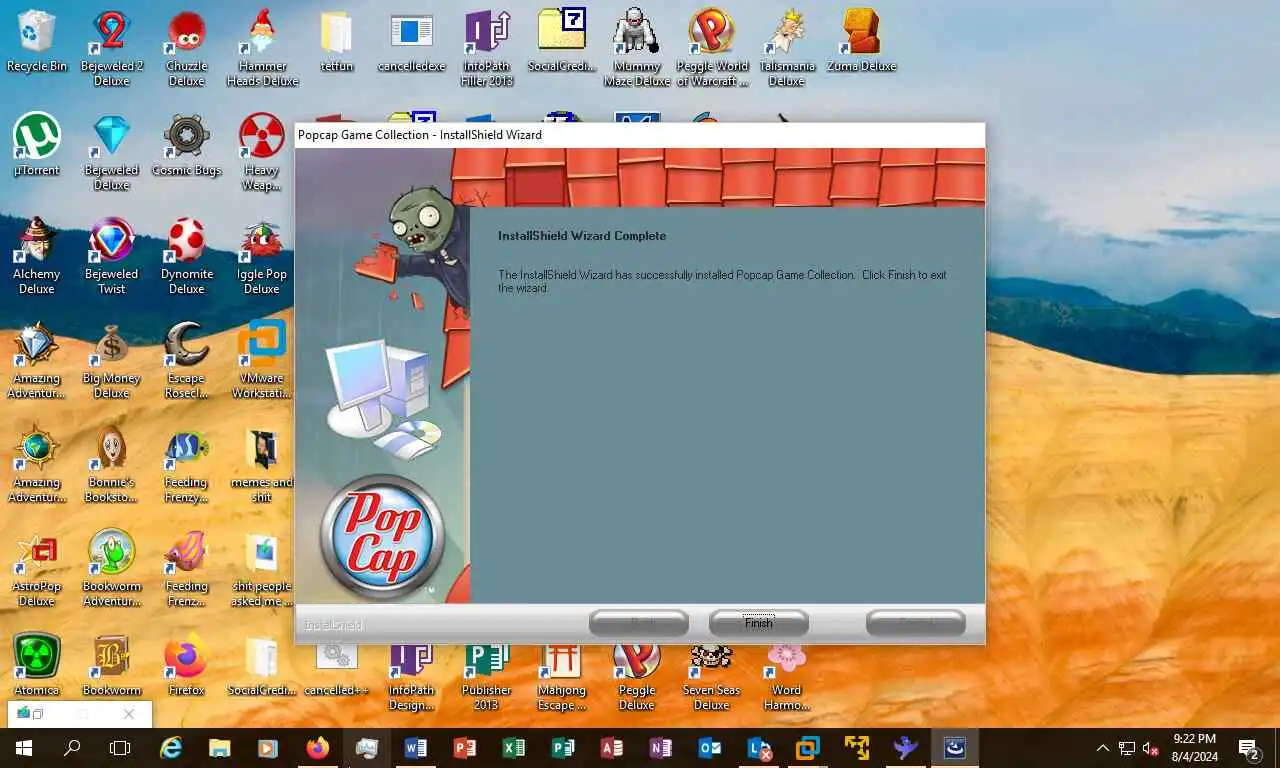Select the tetfun folder on desktop
Screen dimensions: 1280x768
(337, 42)
